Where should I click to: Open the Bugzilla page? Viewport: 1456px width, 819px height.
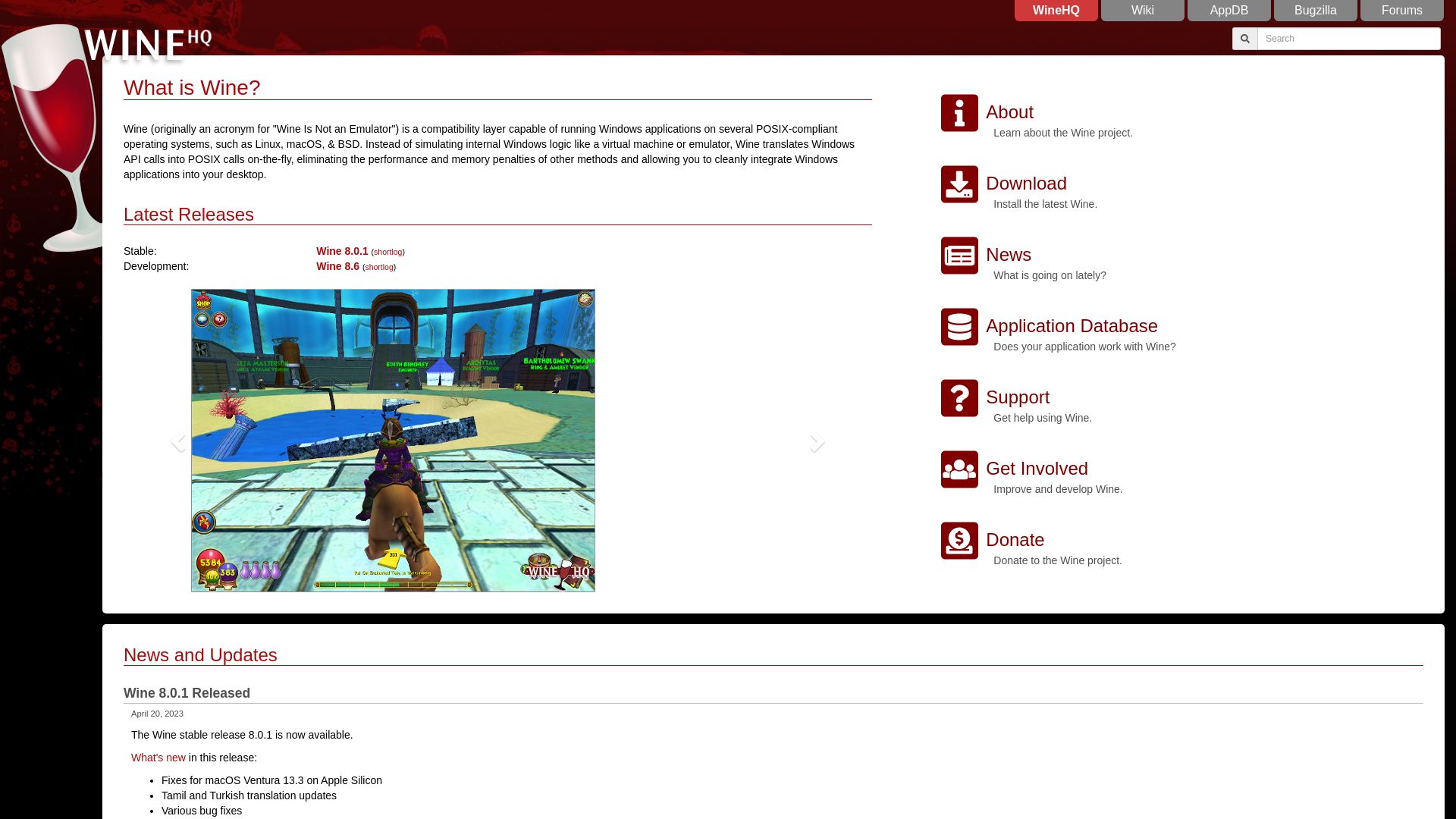click(1316, 10)
